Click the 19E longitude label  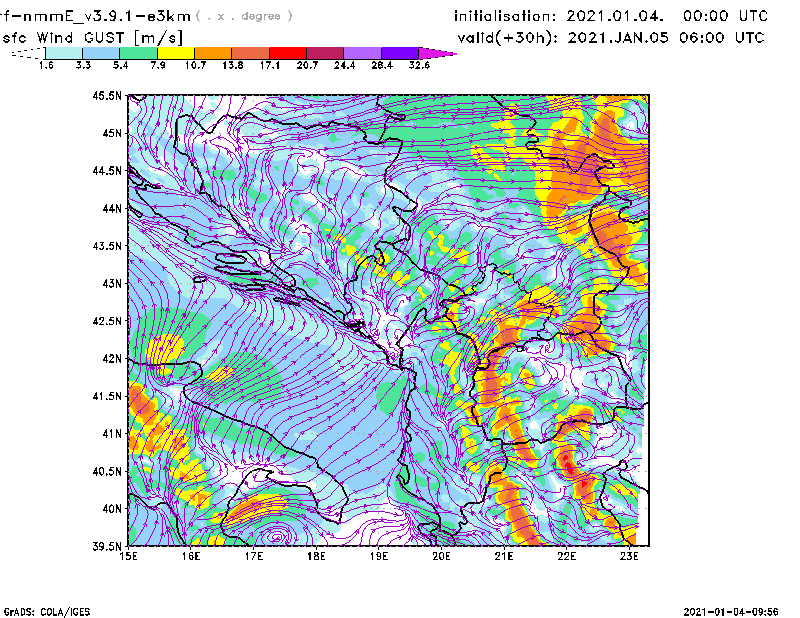click(x=379, y=556)
